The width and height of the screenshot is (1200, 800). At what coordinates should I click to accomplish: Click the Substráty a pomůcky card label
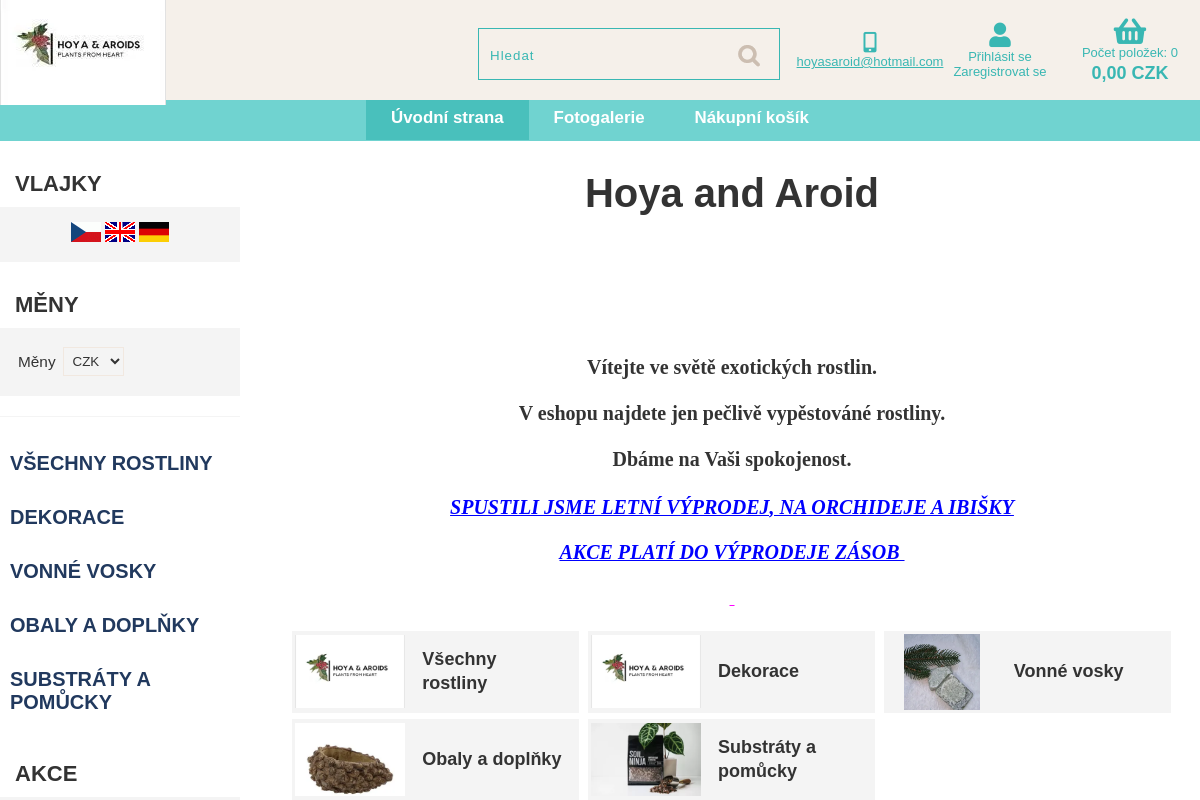point(767,759)
